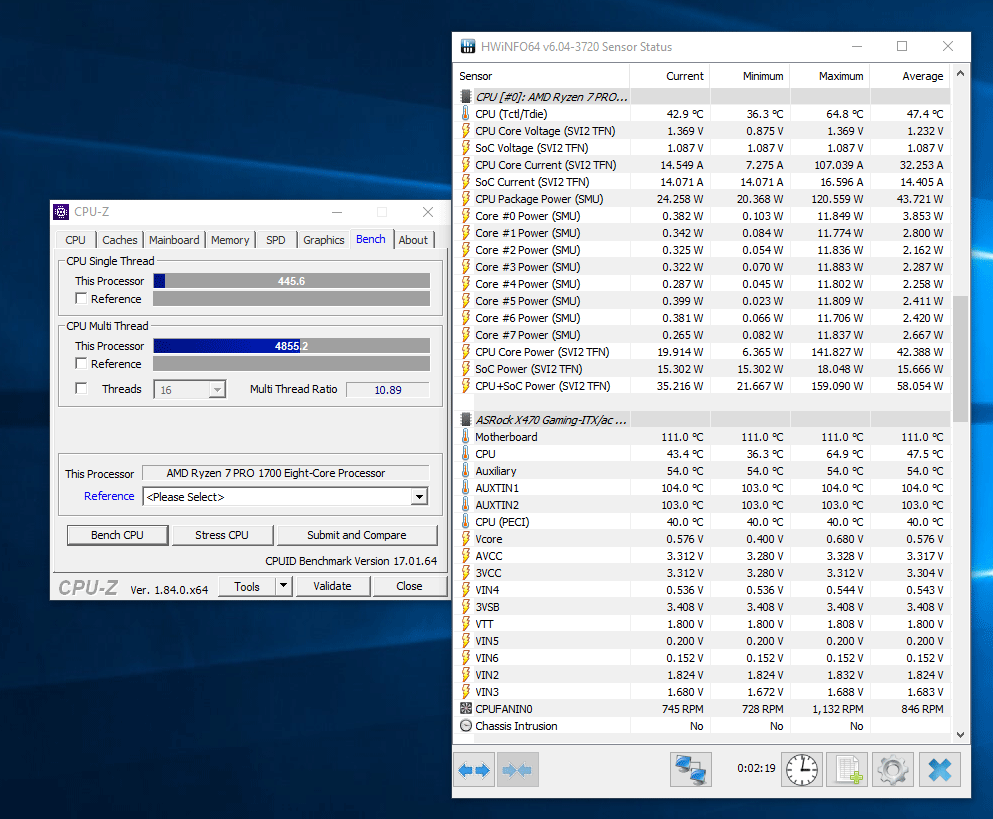Click the multi thread score bar 4855.2
Image resolution: width=993 pixels, height=819 pixels.
coord(291,346)
